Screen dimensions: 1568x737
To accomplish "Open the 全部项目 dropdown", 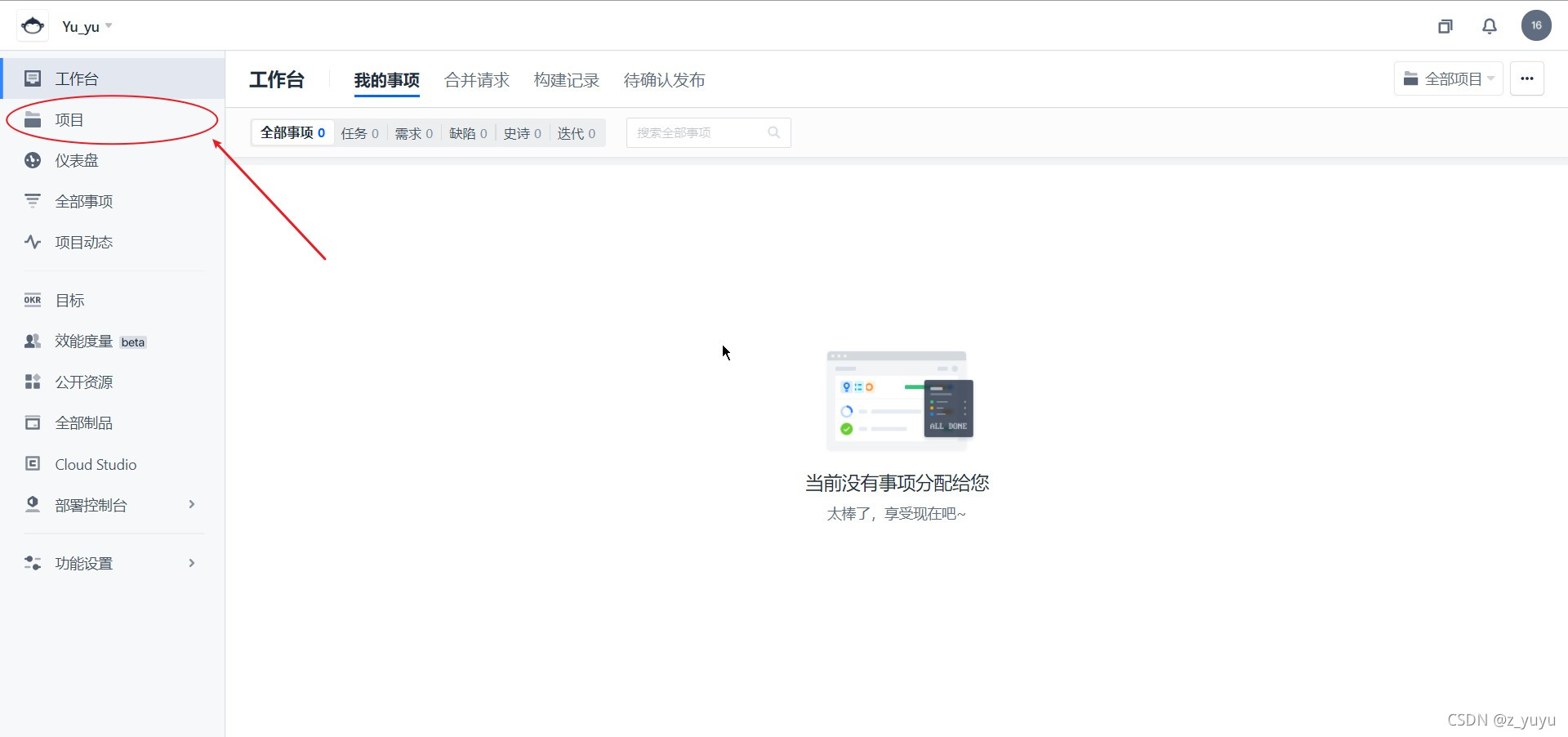I will [1450, 78].
